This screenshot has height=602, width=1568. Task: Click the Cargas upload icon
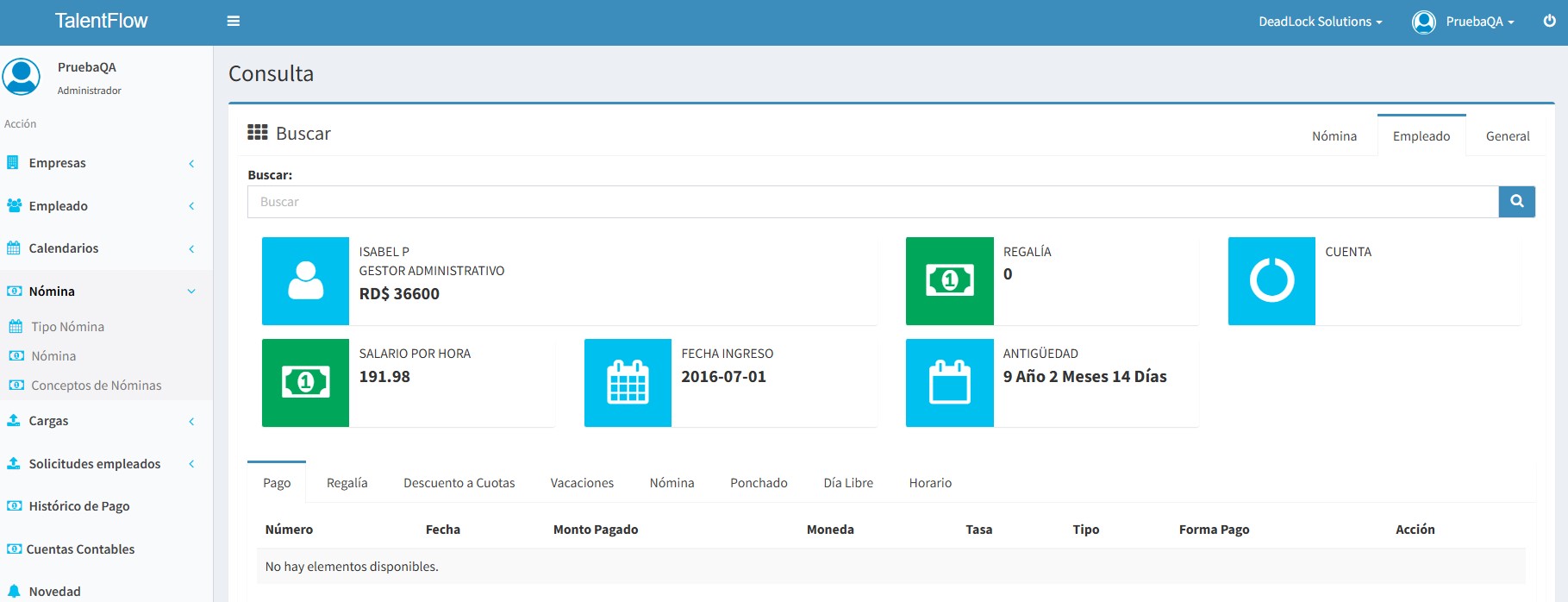click(14, 420)
